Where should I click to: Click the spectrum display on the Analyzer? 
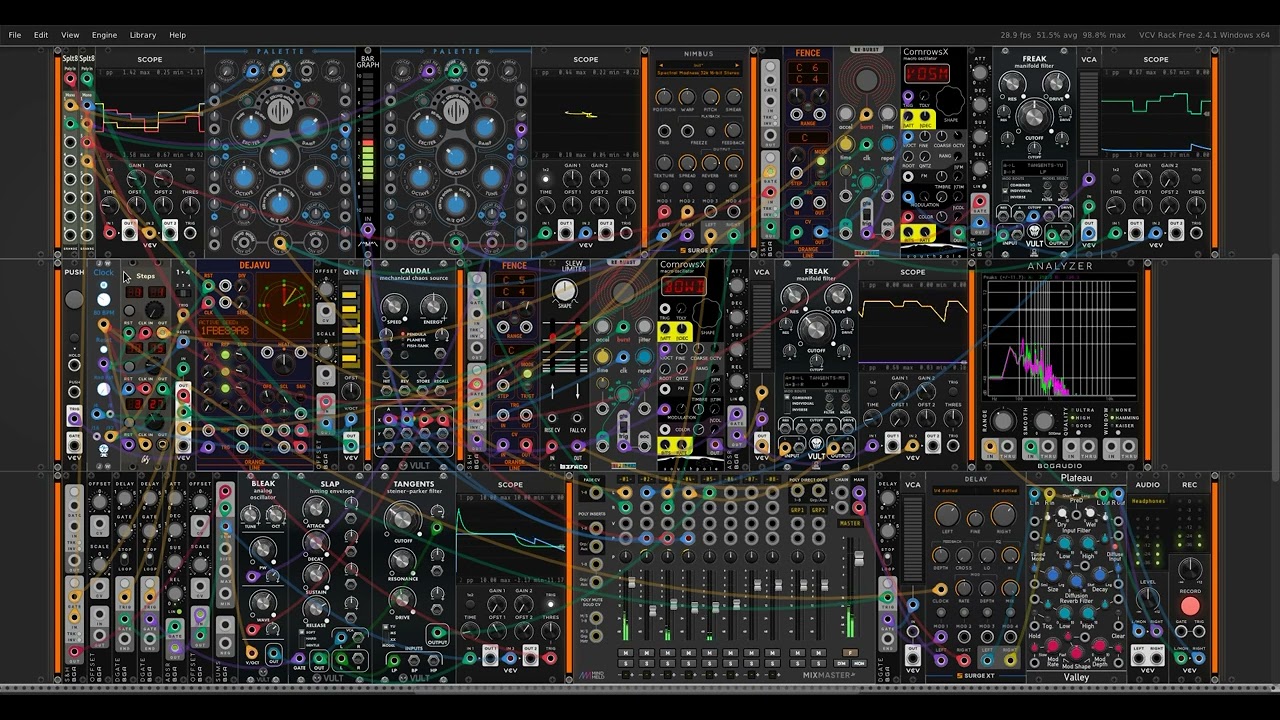tap(1060, 338)
